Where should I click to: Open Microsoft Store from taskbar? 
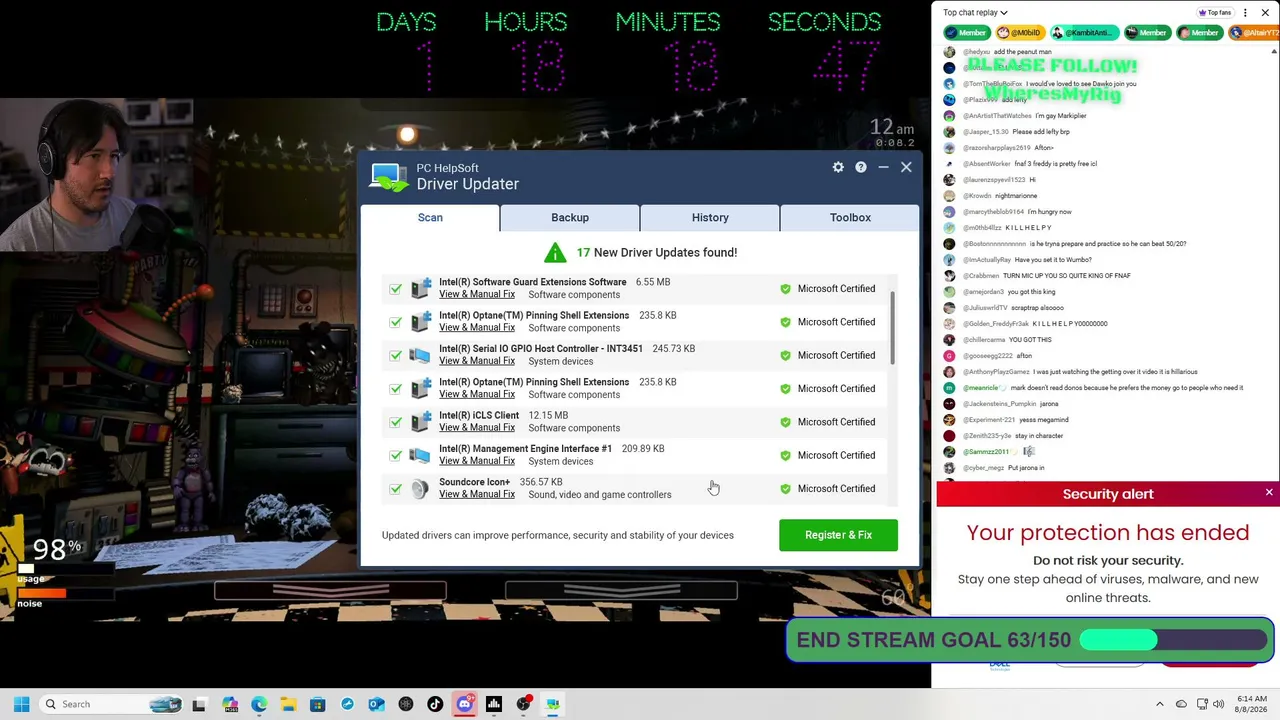tap(317, 704)
